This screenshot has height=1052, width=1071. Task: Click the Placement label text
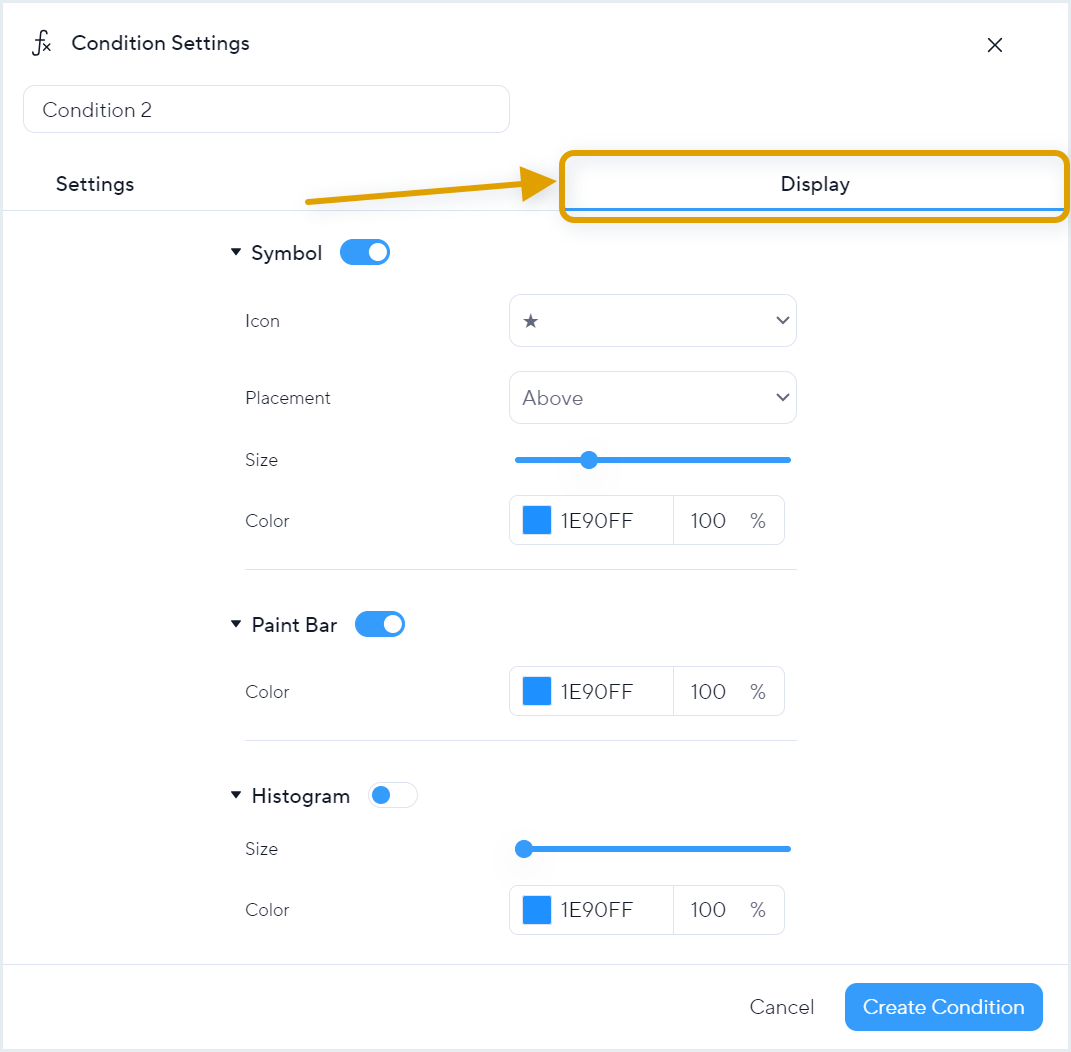click(288, 398)
